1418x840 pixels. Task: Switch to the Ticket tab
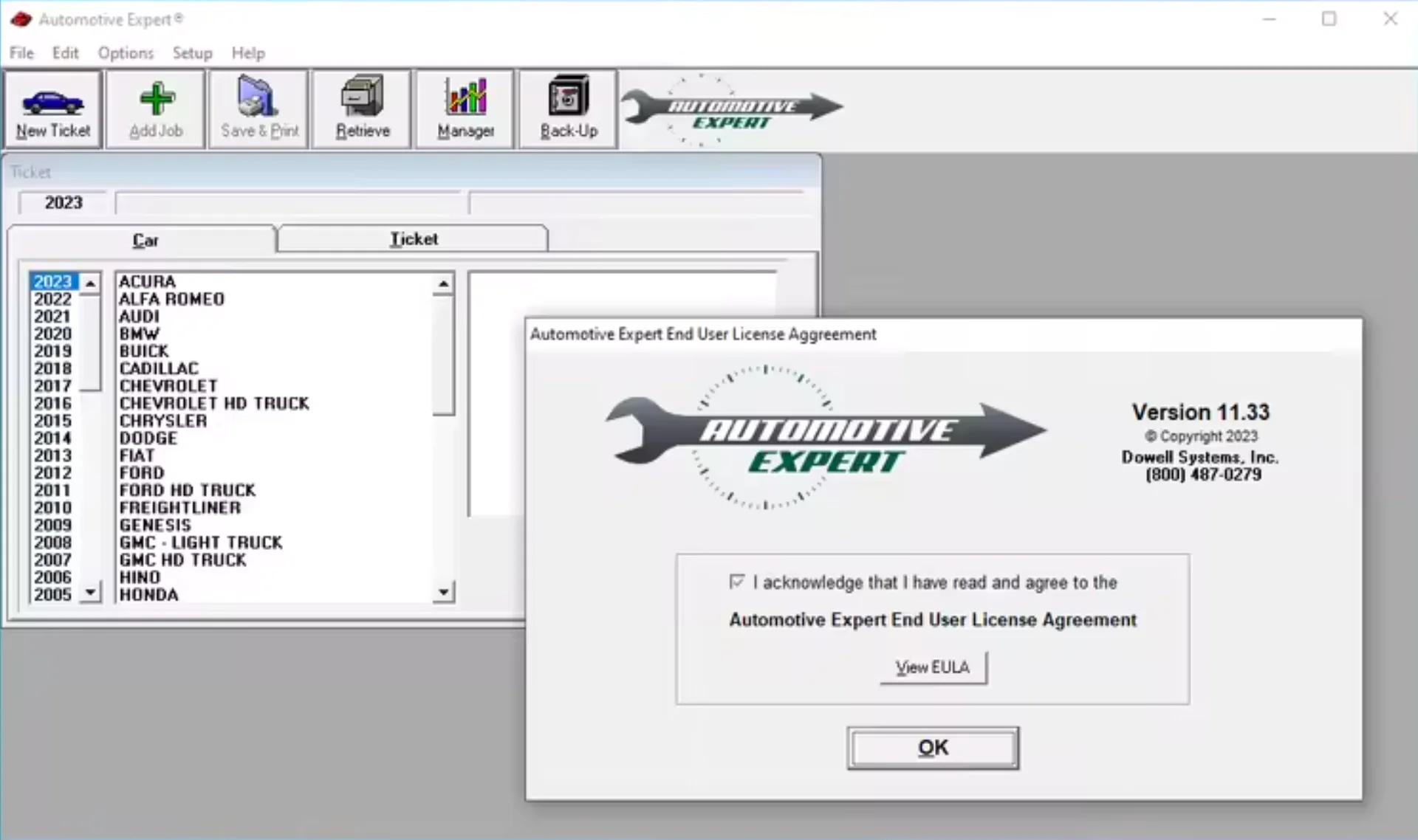[412, 238]
